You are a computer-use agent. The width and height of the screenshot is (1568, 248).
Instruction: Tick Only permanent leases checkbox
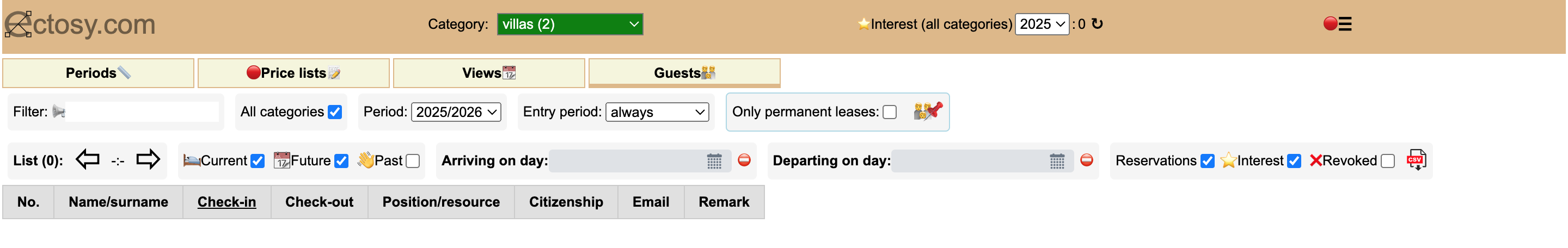(x=889, y=112)
